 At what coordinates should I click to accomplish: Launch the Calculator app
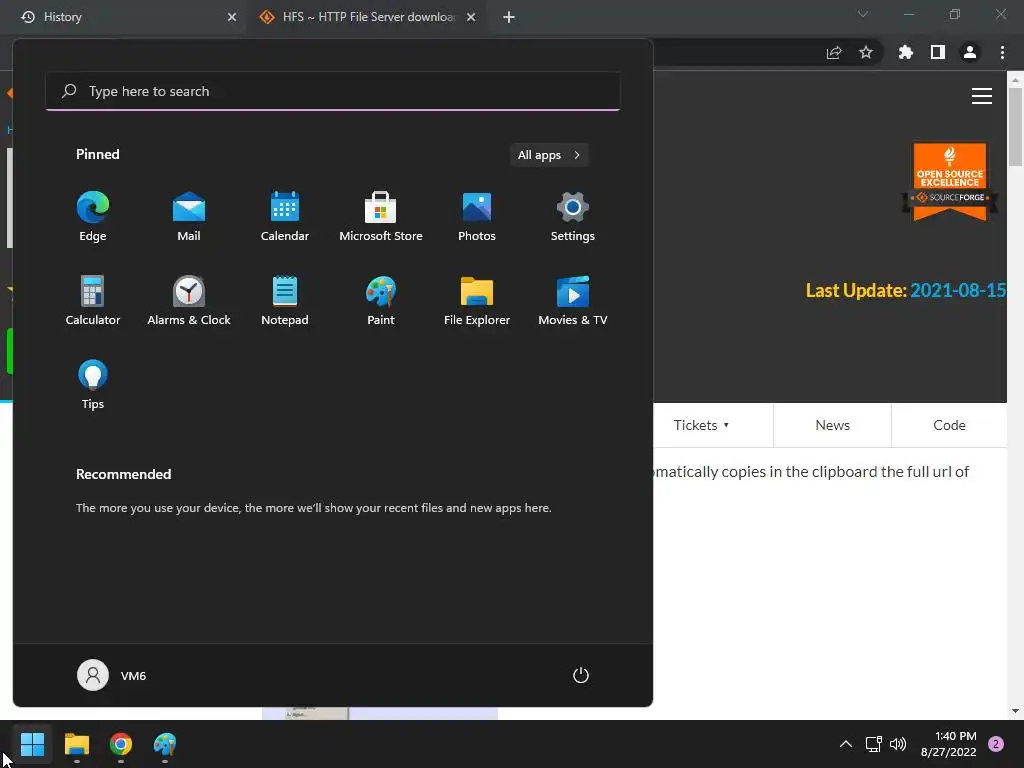[93, 301]
